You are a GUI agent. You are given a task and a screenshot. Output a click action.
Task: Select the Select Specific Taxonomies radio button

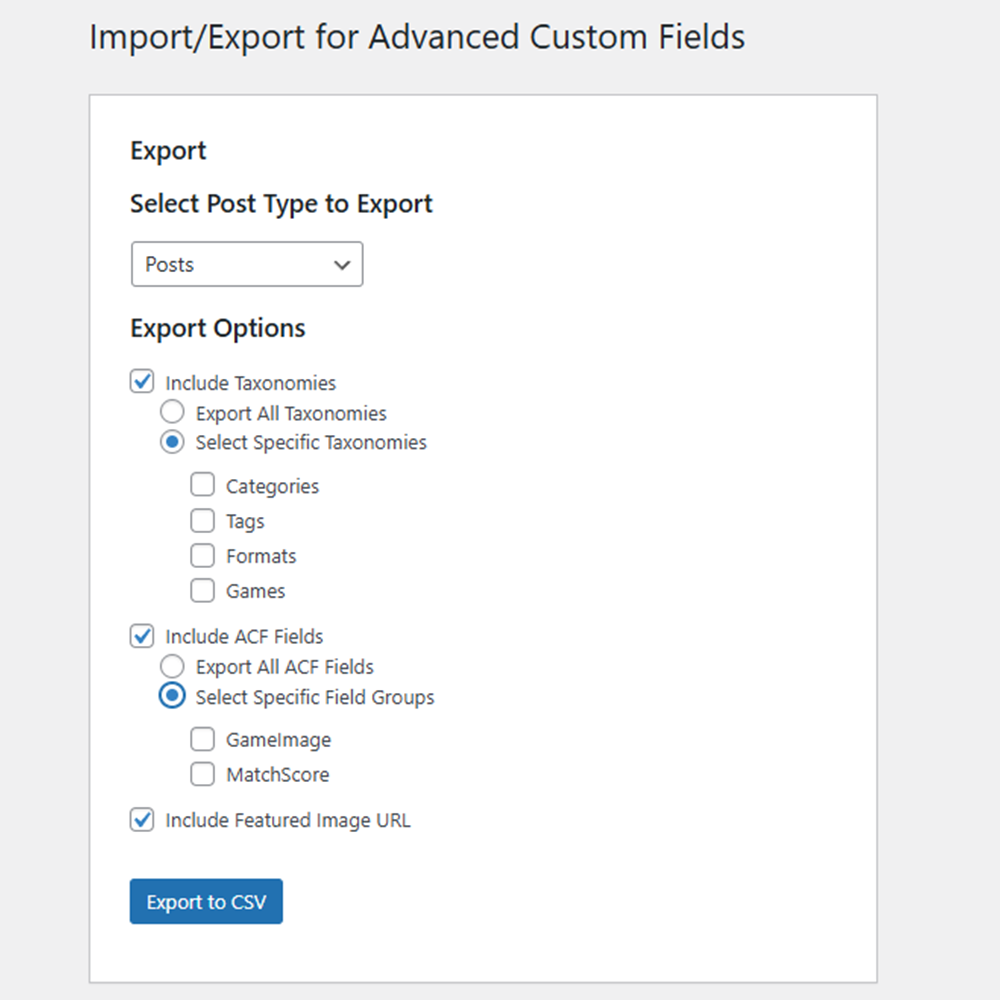[x=172, y=441]
